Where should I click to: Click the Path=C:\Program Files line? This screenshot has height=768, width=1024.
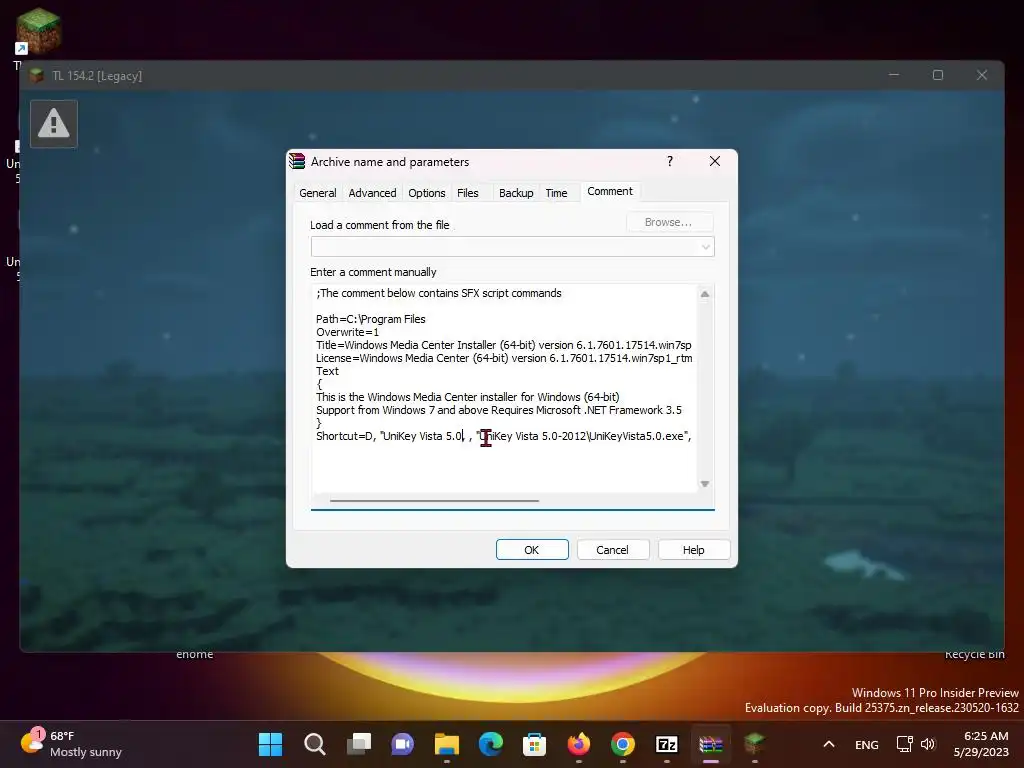tap(370, 319)
